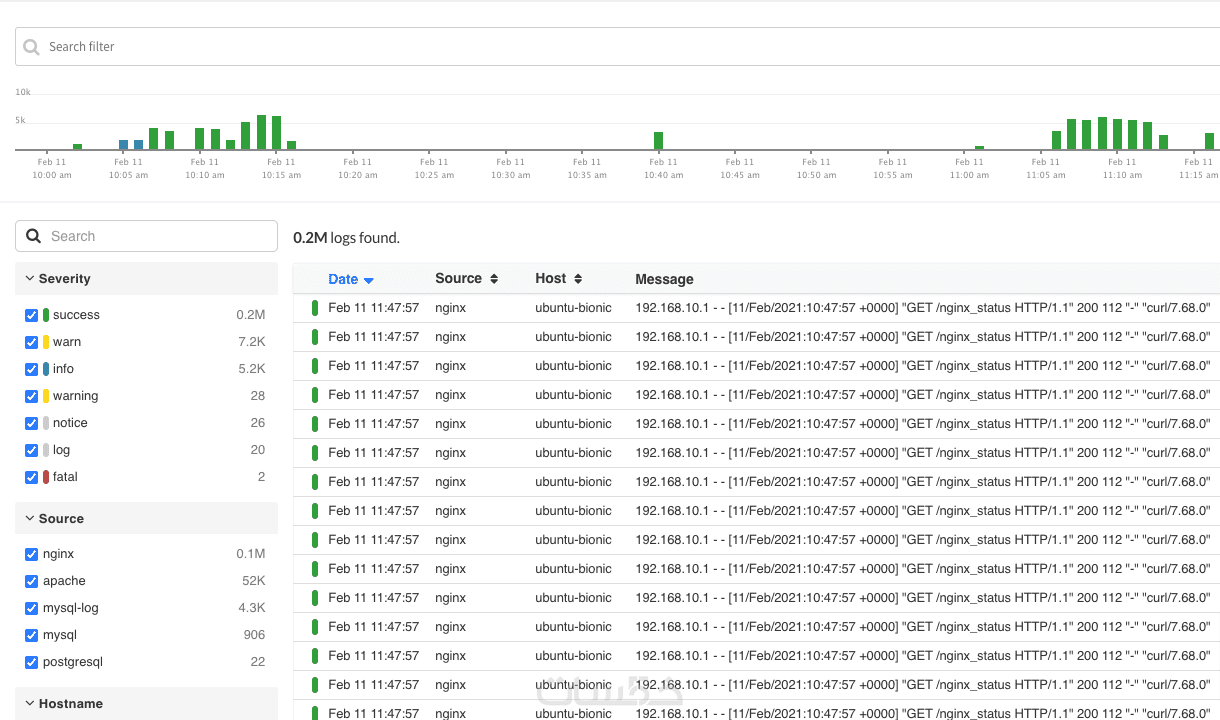Image resolution: width=1220 pixels, height=720 pixels.
Task: Focus the Search filter input field
Action: point(617,47)
